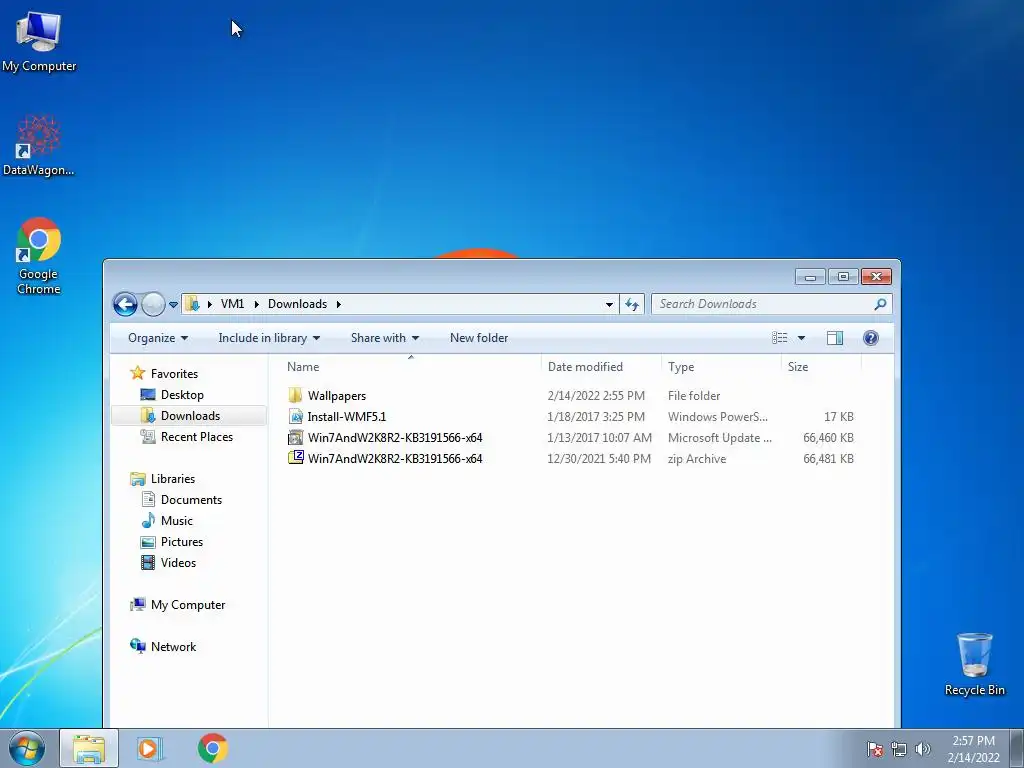The height and width of the screenshot is (768, 1024).
Task: Sort files by the Size column
Action: tap(821, 366)
